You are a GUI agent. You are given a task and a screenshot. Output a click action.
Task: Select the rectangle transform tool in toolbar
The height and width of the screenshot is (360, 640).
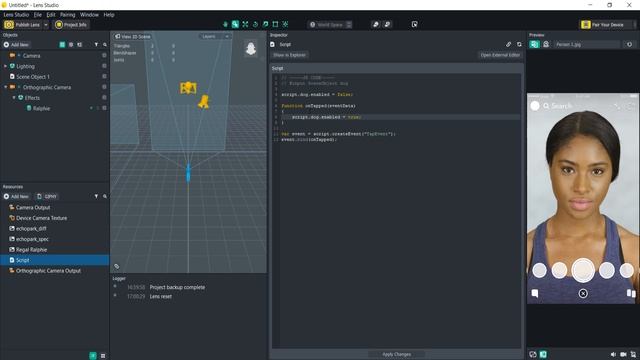pyautogui.click(x=276, y=24)
